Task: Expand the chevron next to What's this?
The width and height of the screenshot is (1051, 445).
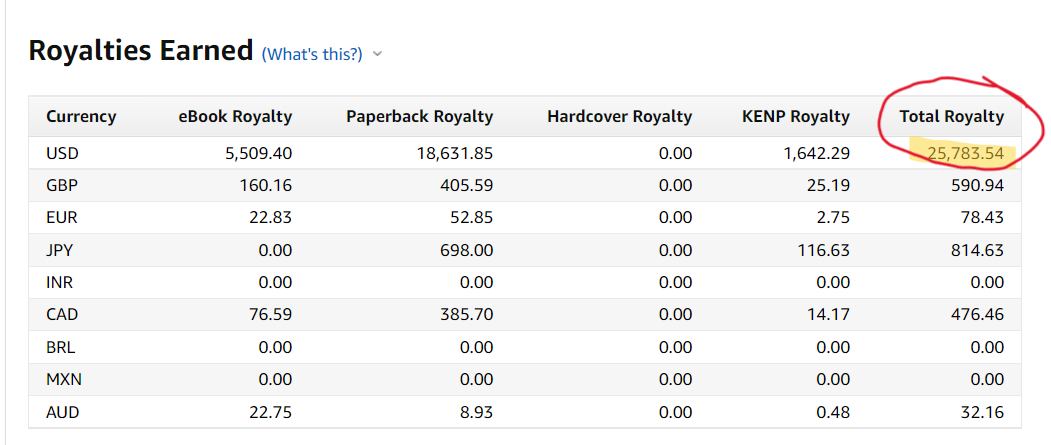Action: [x=377, y=54]
